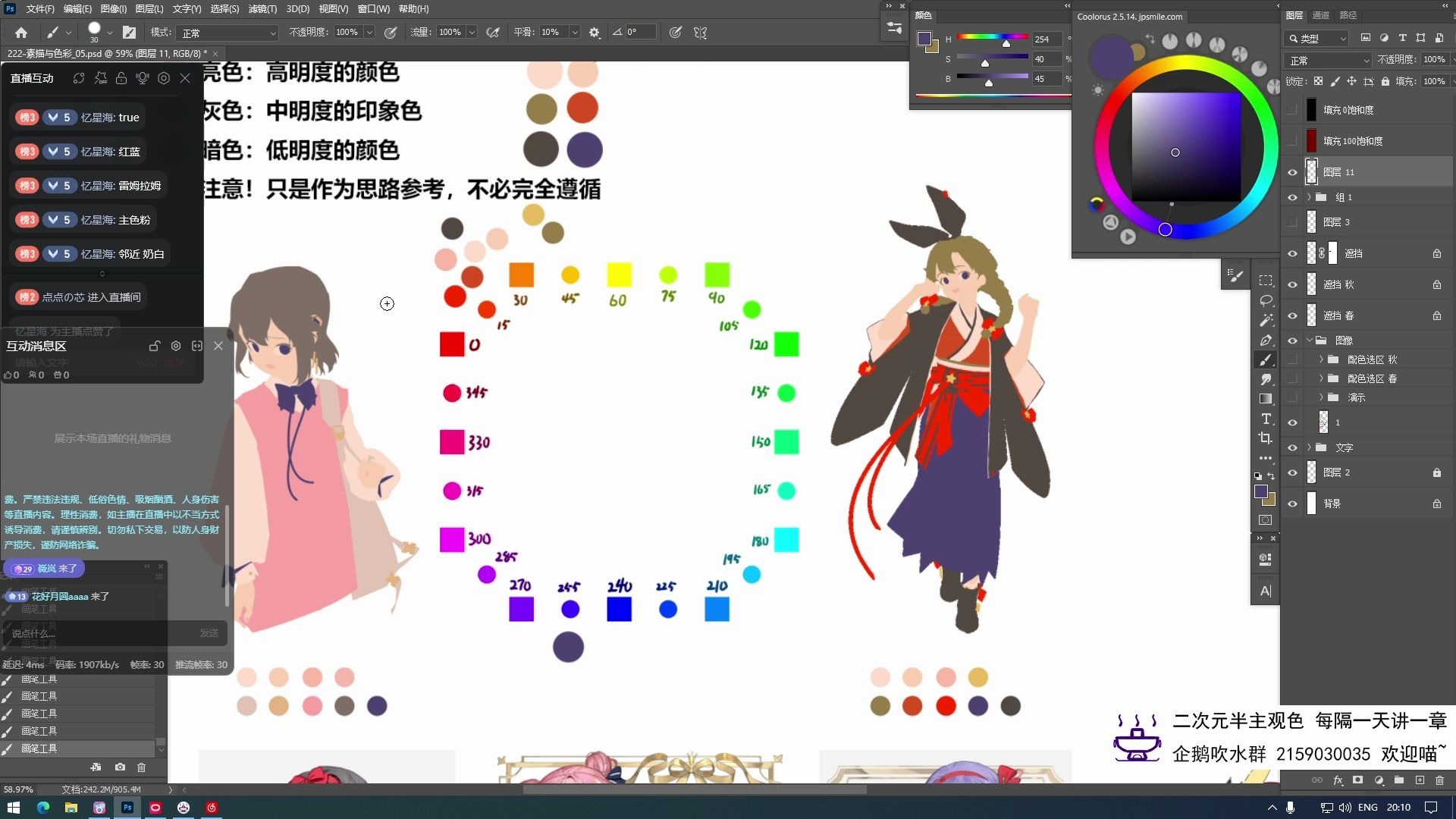This screenshot has height=819, width=1456.
Task: Click the Home icon in options bar
Action: coord(21,33)
